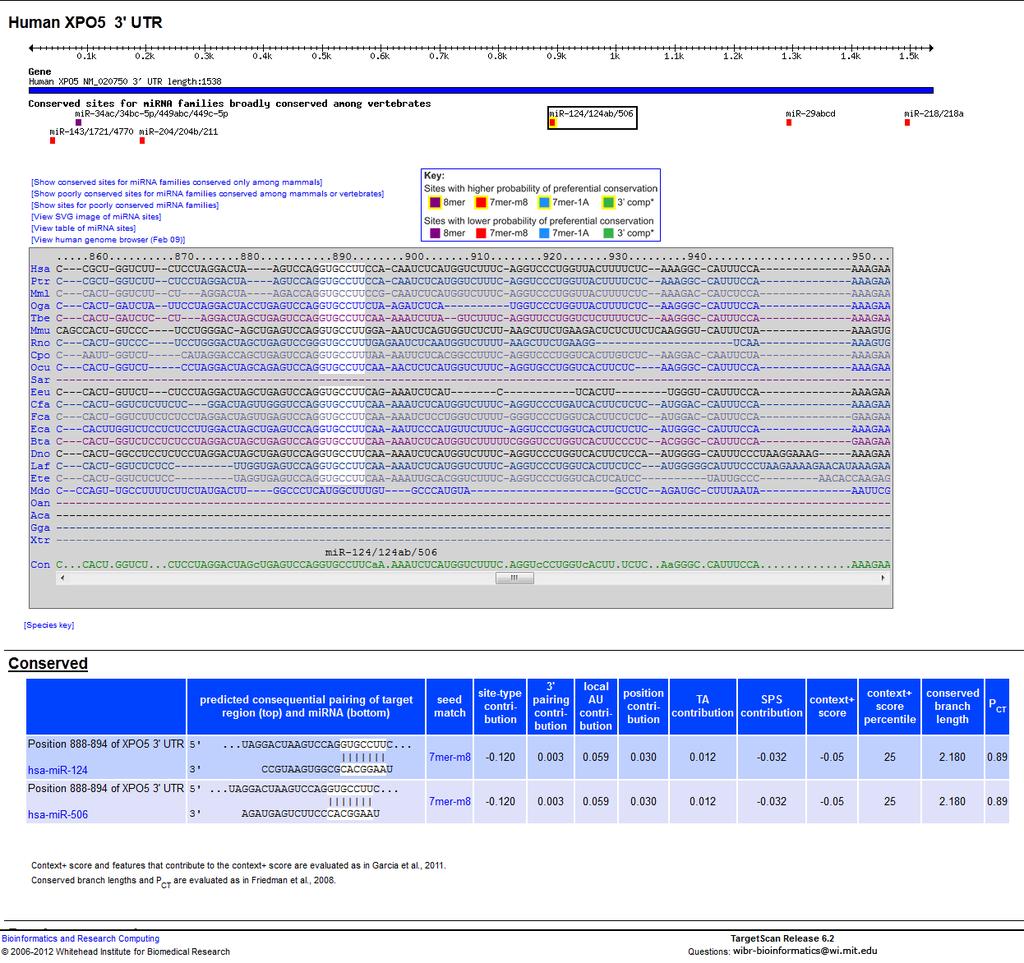The image size is (1024, 963).
Task: Show conserved sites for families conserved only among mammals
Action: coord(177,182)
